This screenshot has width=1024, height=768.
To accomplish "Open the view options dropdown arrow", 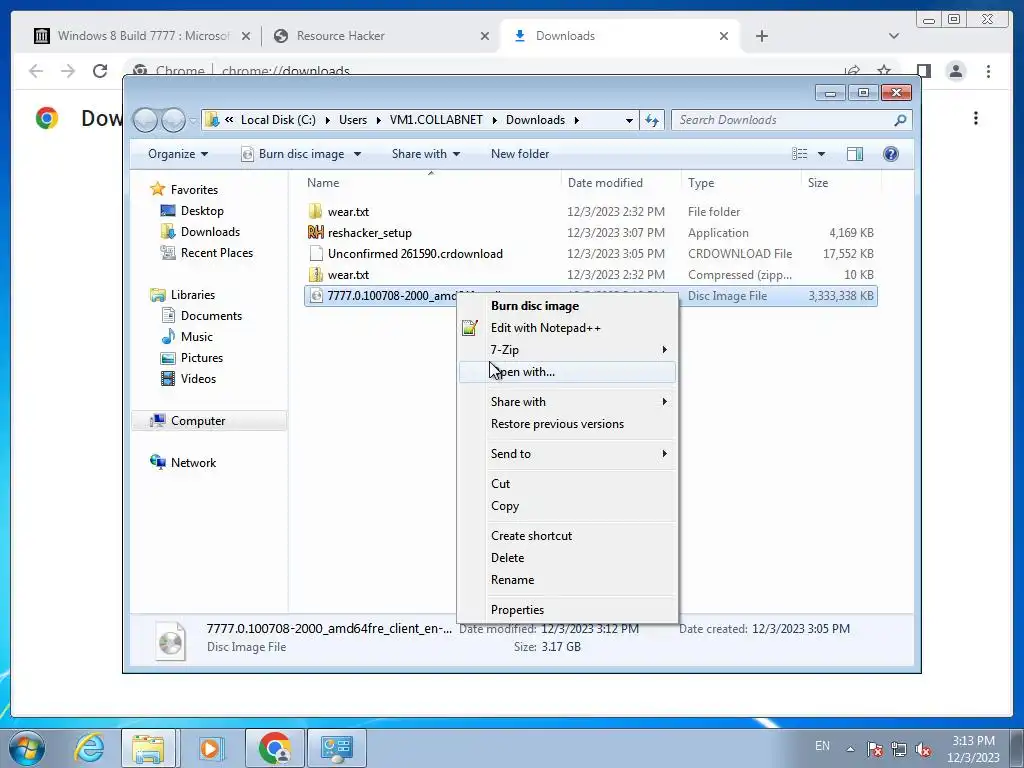I will 822,154.
